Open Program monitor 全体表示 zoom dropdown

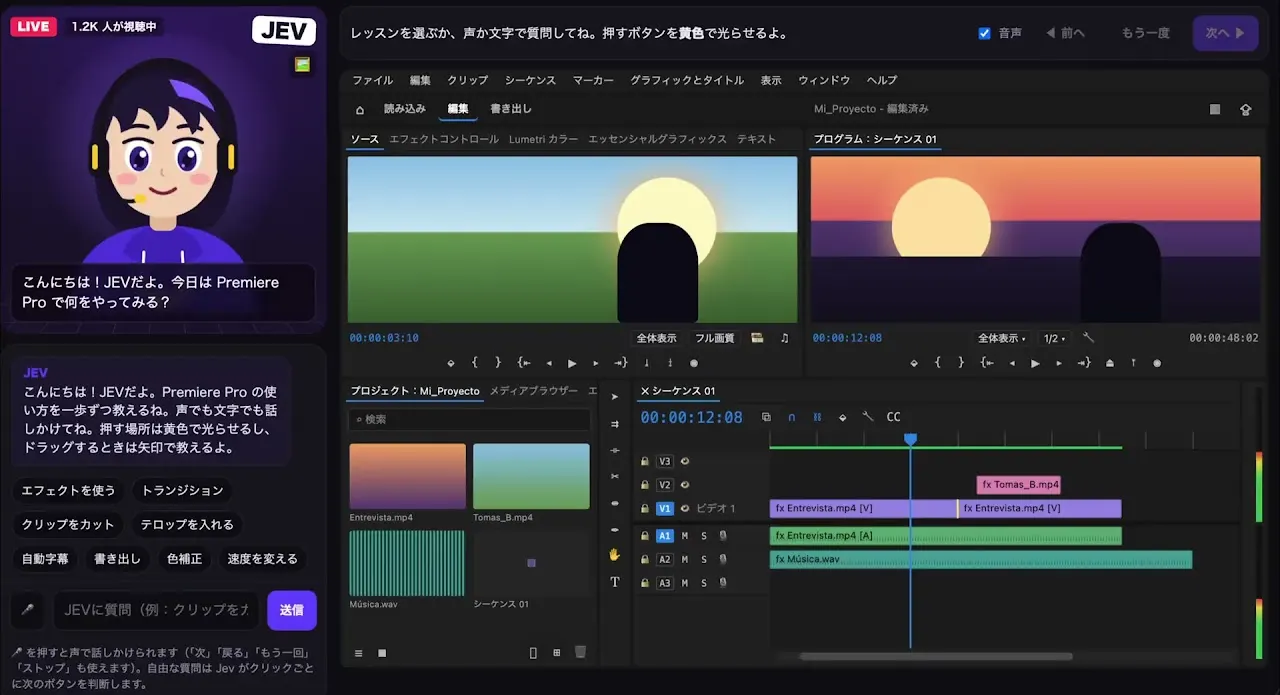pos(1001,338)
